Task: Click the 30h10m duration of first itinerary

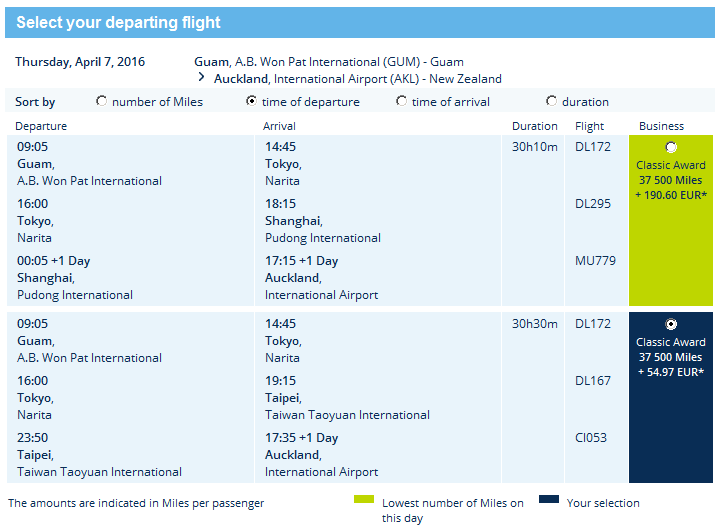Action: point(534,147)
